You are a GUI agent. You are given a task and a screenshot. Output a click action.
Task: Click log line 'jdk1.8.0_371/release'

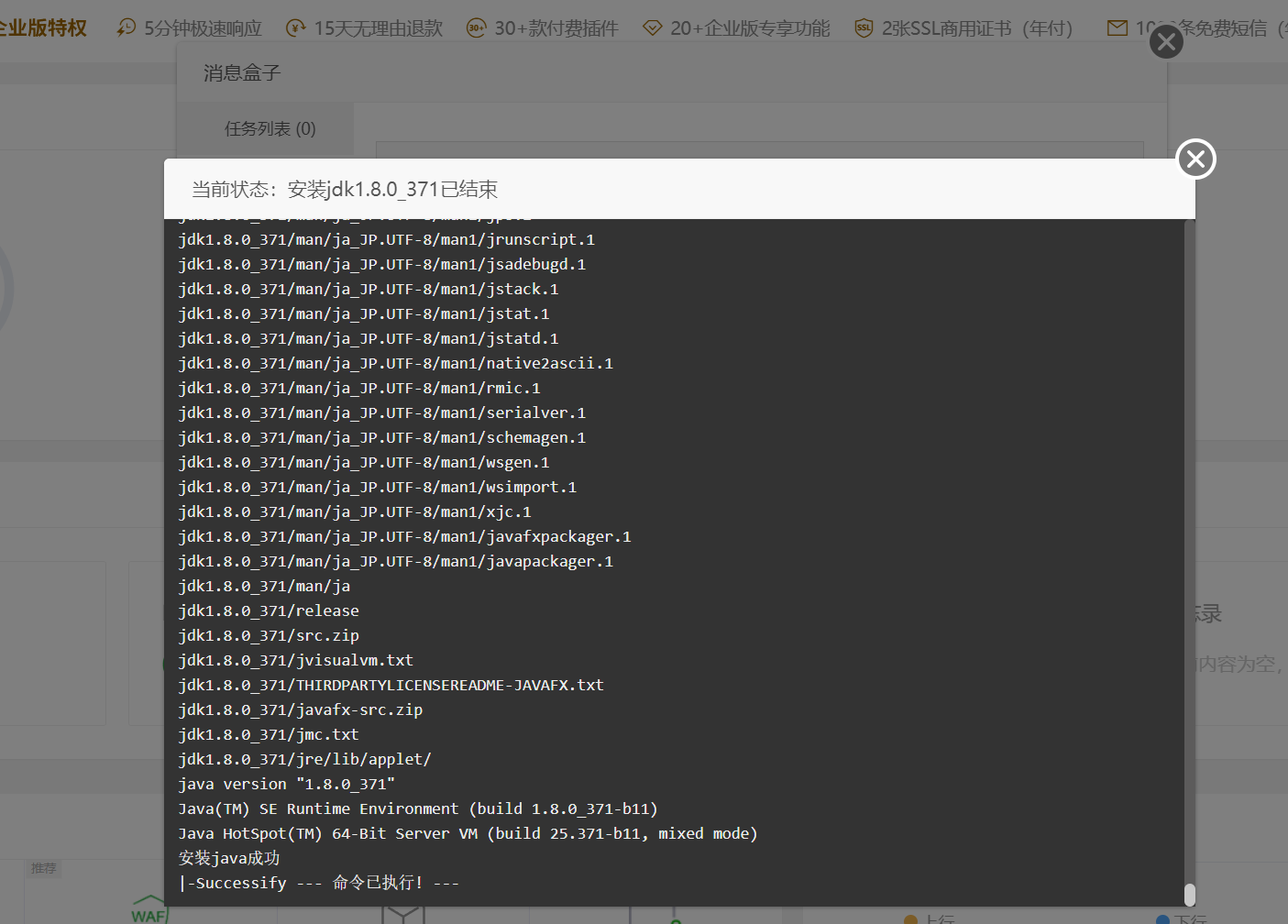tap(269, 611)
